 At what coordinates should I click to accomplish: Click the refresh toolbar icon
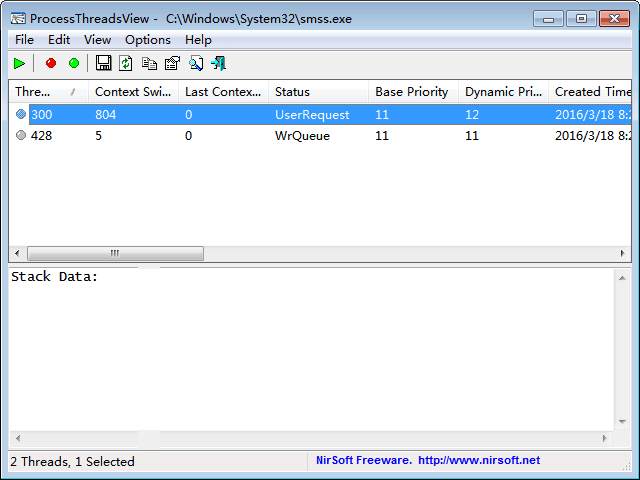(126, 63)
